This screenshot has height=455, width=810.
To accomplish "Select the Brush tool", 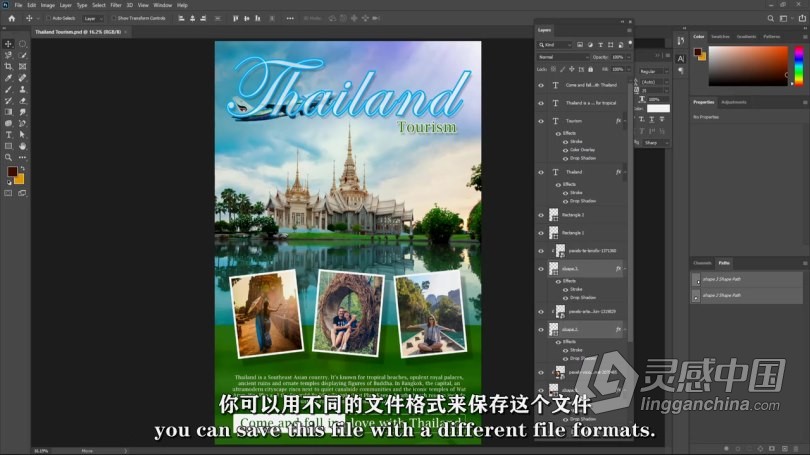I will click(x=8, y=89).
